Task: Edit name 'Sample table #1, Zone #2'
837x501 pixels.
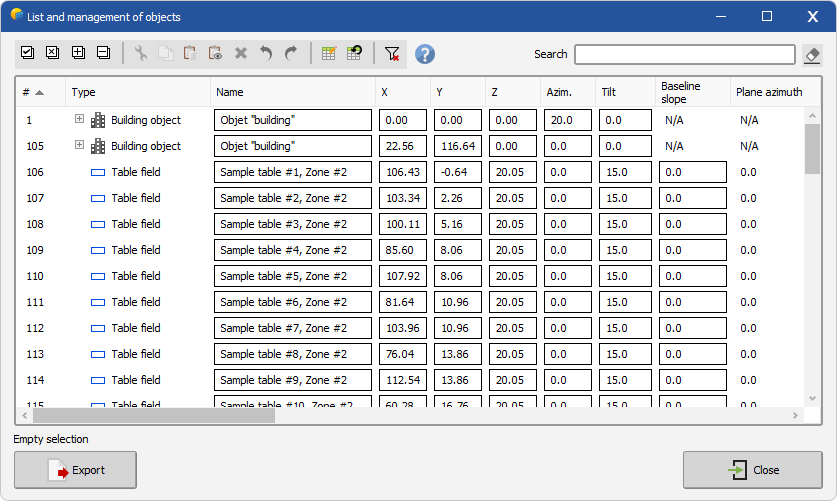Action: click(293, 172)
